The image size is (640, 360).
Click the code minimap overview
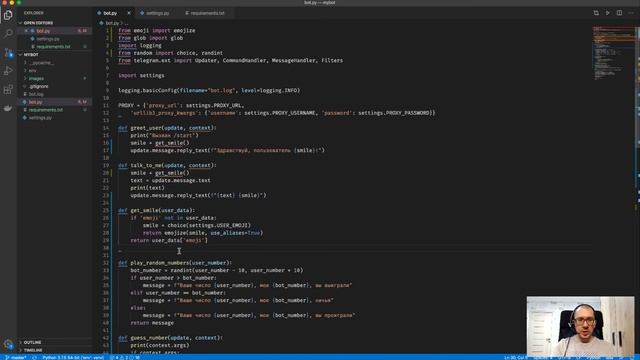pos(613,53)
